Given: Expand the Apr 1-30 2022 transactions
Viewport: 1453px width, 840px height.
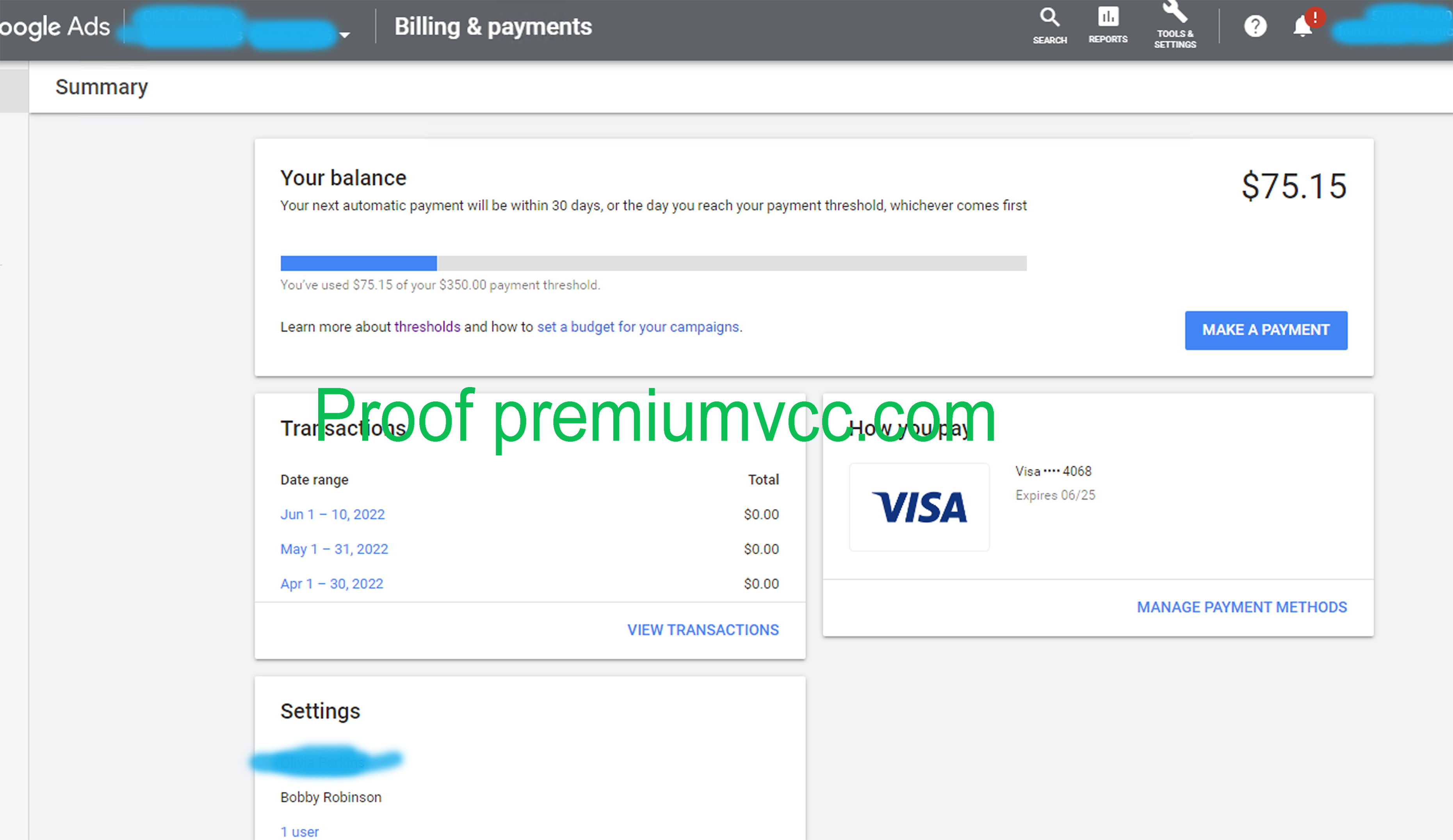Looking at the screenshot, I should click(331, 582).
